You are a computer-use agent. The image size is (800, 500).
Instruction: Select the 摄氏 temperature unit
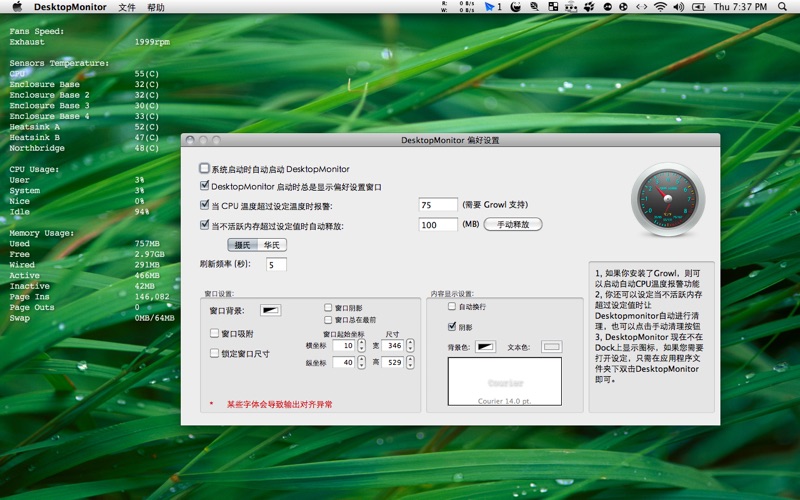[242, 245]
